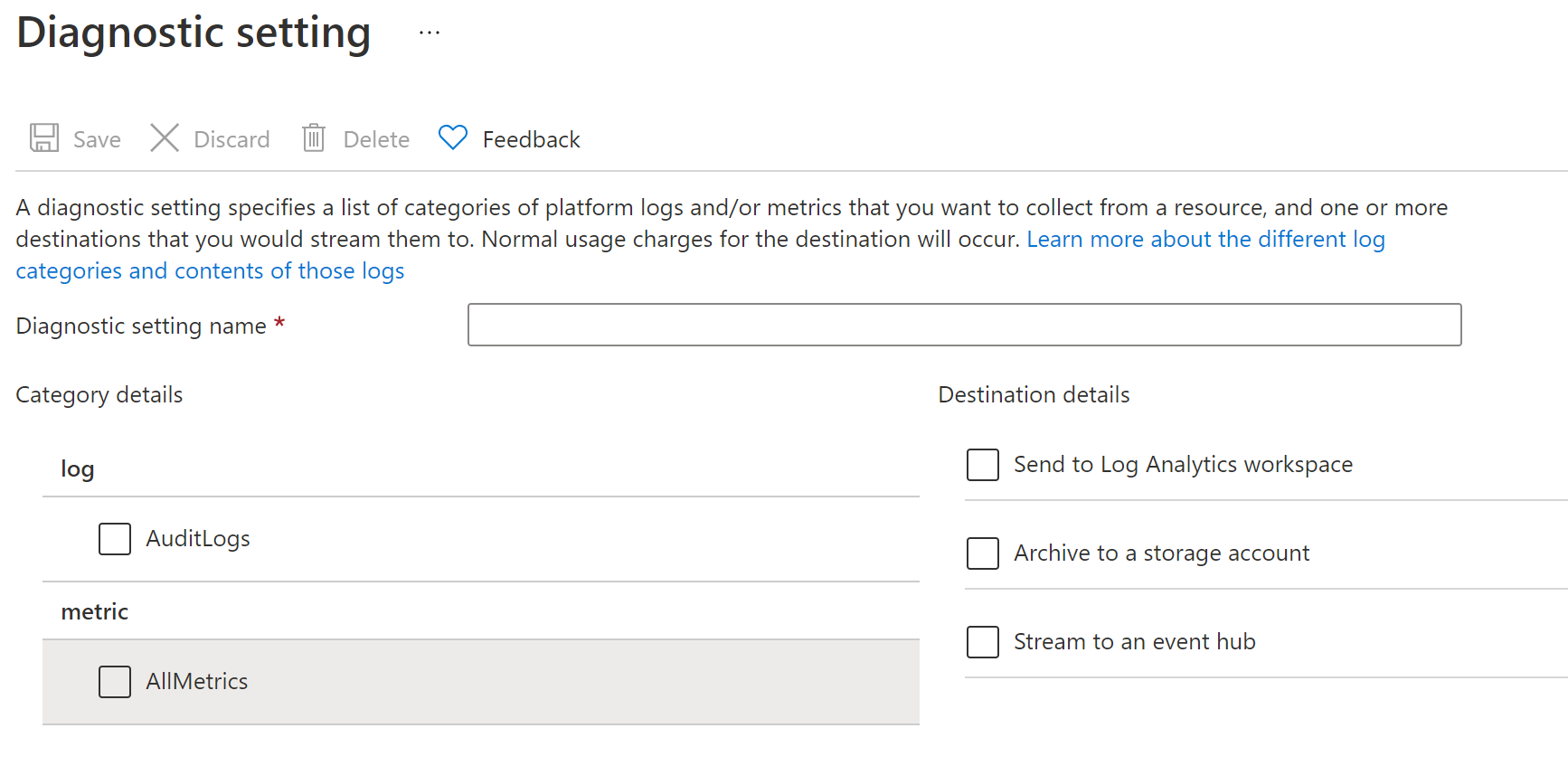Focus the Diagnostic setting name text field
The image size is (1568, 766).
[964, 325]
